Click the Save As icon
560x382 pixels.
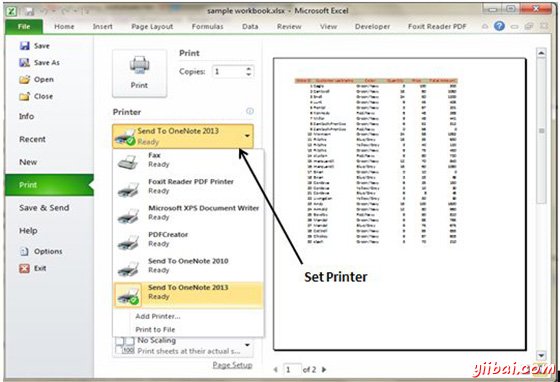(24, 62)
